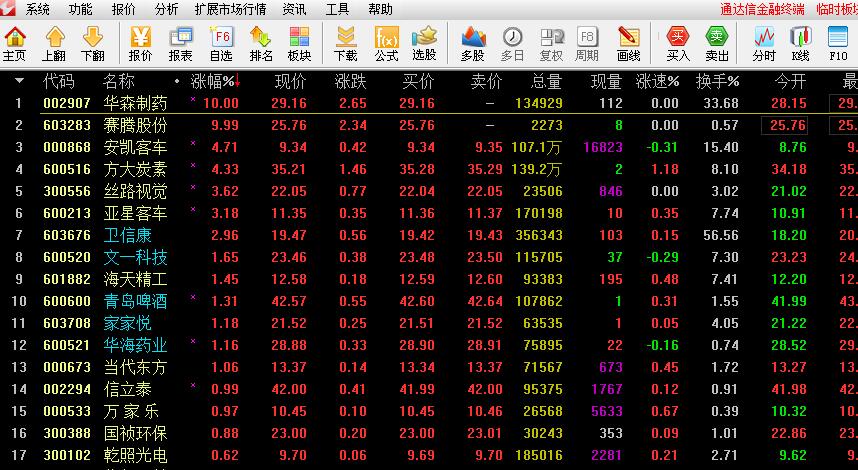Select stock name 信立泰
Screen dimensions: 858x470
click(127, 389)
